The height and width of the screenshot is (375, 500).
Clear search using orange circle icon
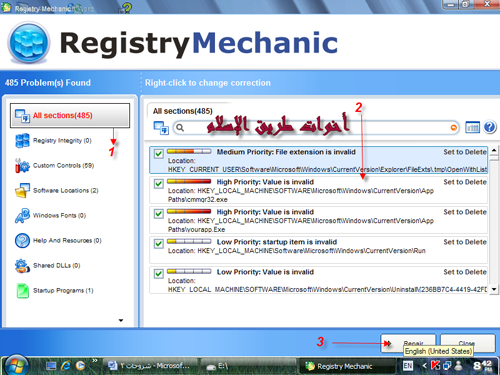point(453,127)
